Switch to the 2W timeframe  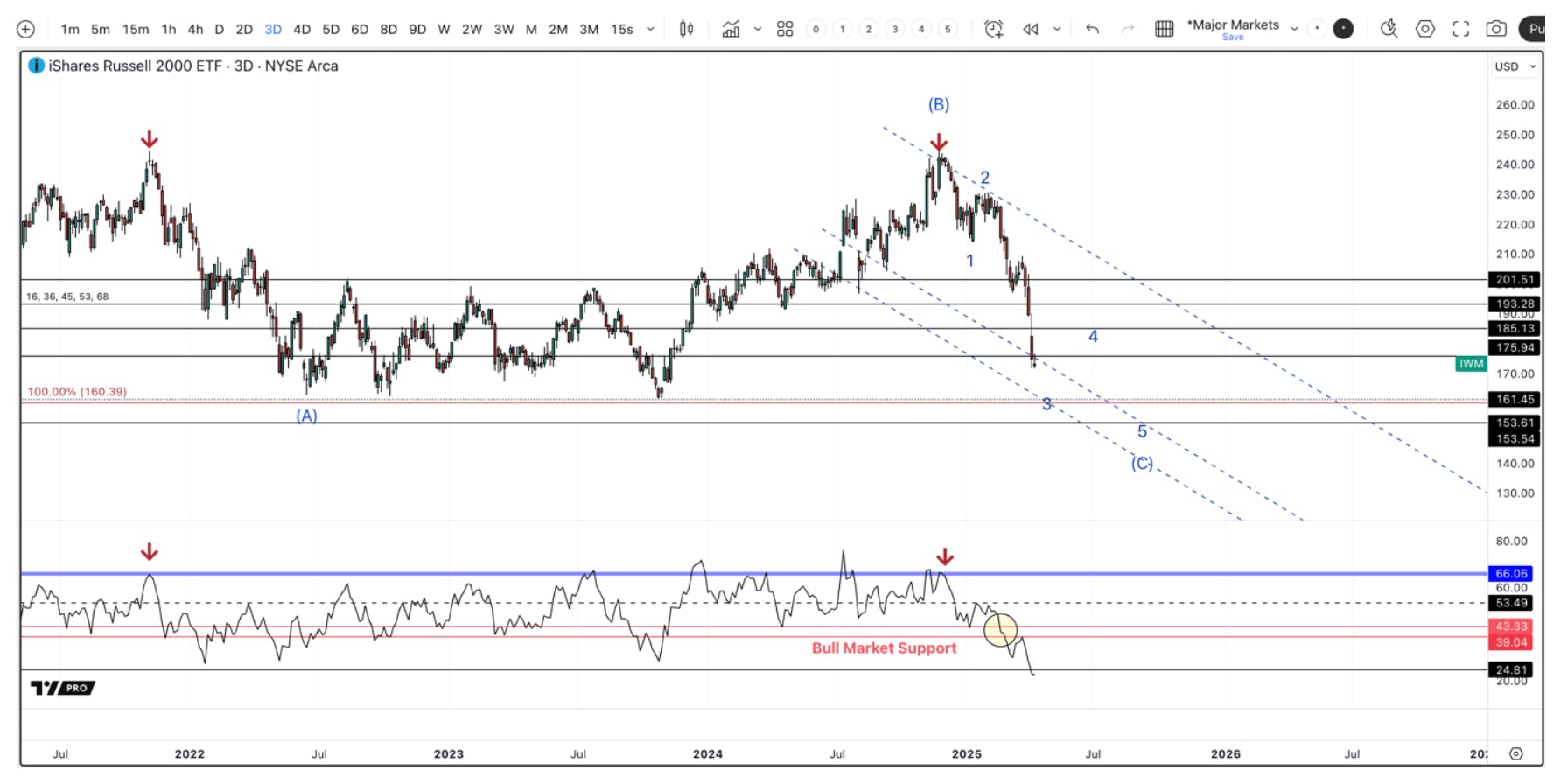point(472,29)
